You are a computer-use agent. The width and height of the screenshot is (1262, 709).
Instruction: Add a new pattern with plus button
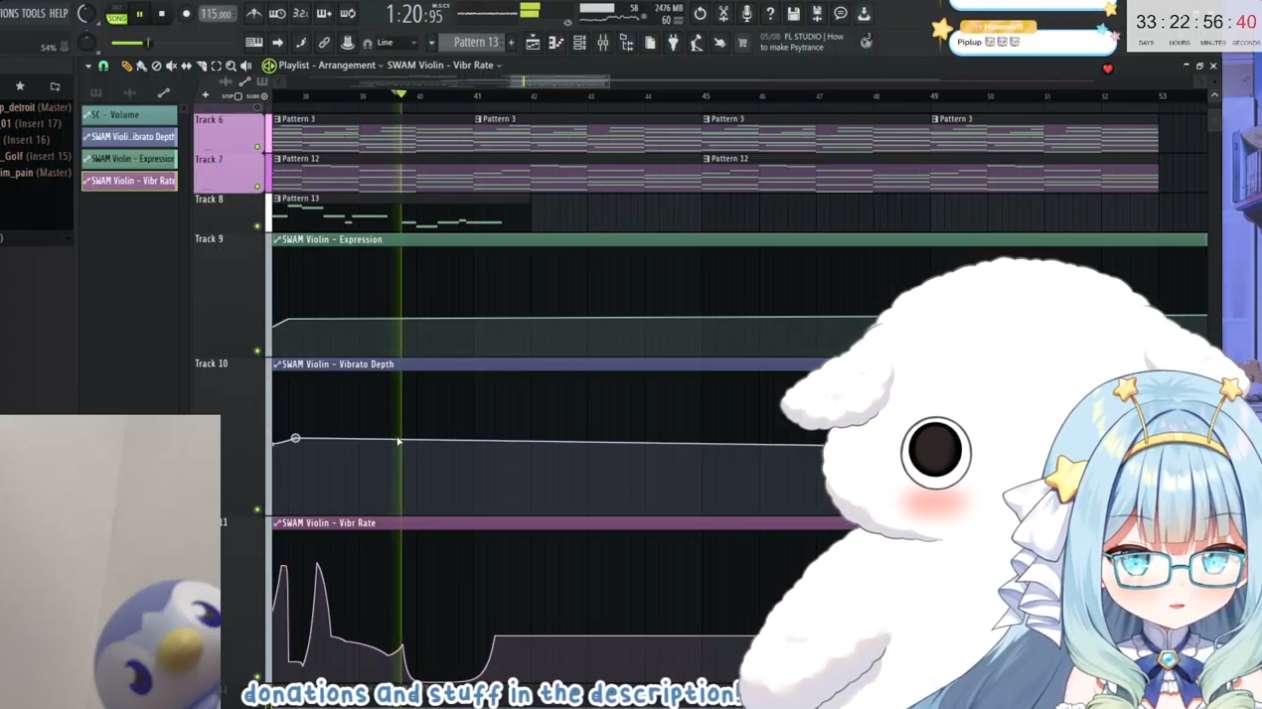511,42
